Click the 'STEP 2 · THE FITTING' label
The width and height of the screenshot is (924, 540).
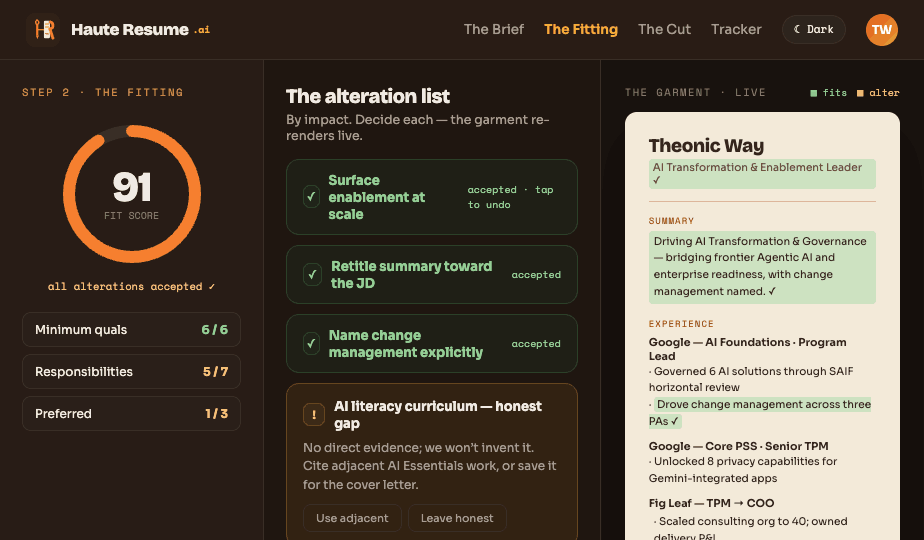(x=103, y=93)
